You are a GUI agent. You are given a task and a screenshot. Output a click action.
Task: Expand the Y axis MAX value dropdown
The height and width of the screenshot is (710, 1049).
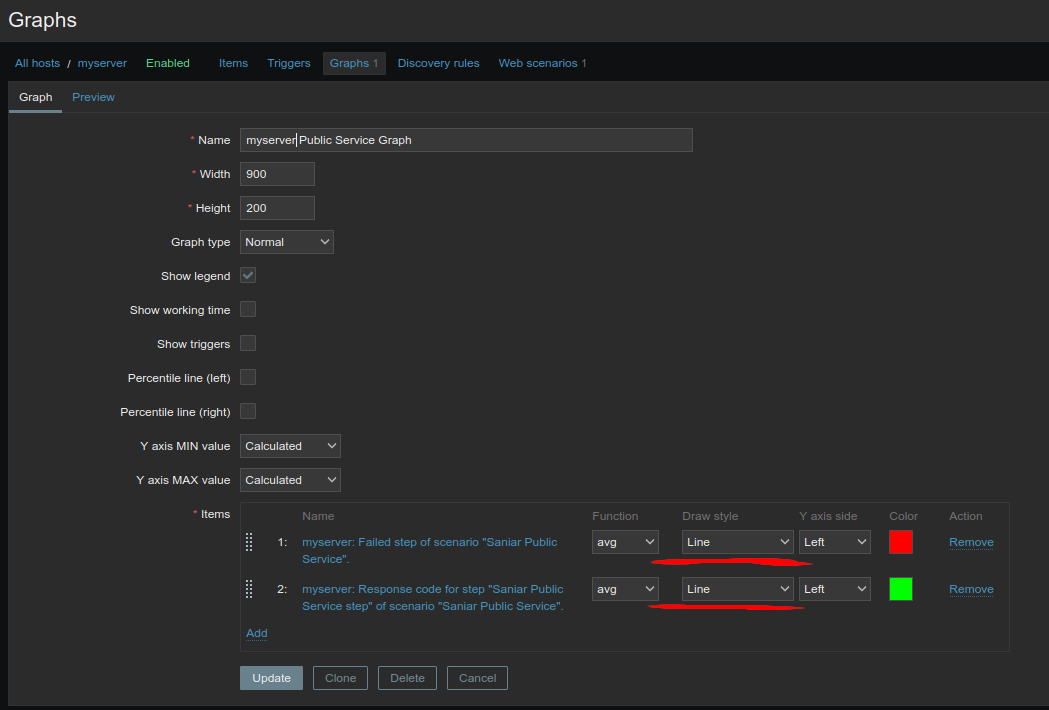(290, 480)
